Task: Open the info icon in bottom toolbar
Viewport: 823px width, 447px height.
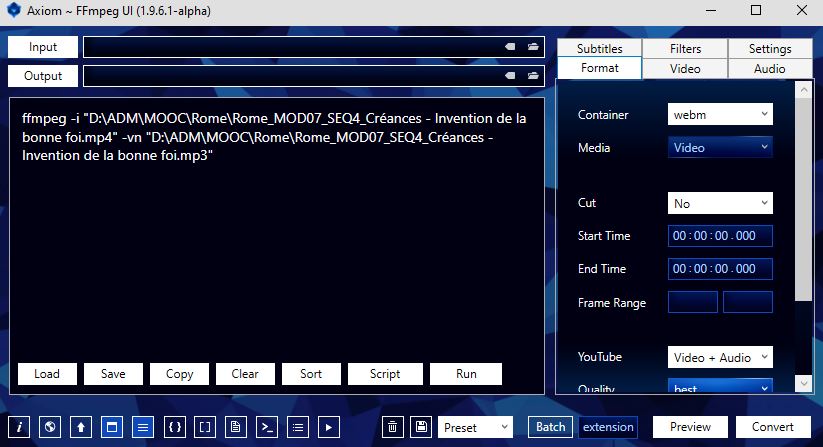Action: pos(19,427)
